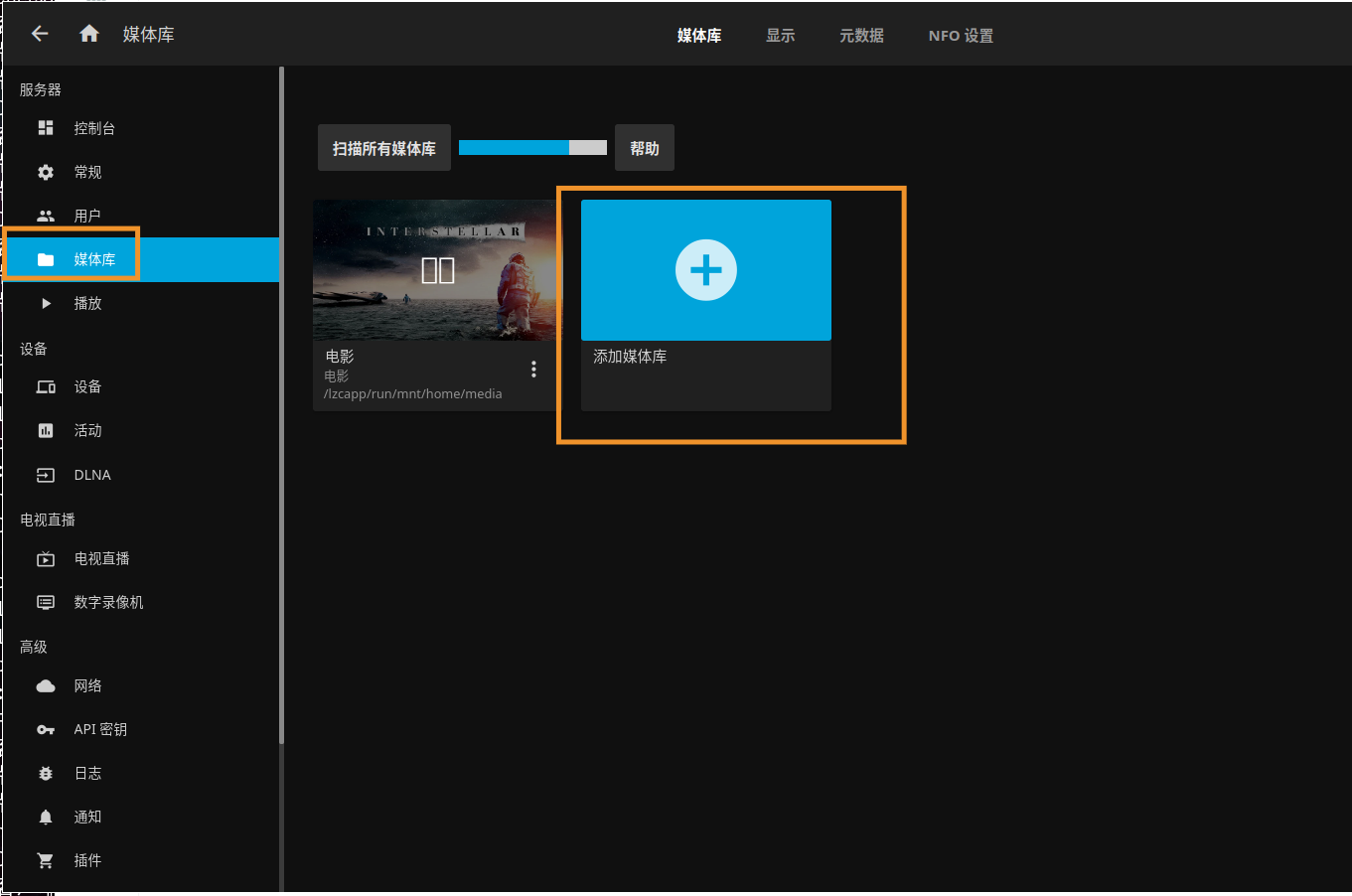Image resolution: width=1352 pixels, height=896 pixels.
Task: Switch to the 显示 tab
Action: pos(780,36)
